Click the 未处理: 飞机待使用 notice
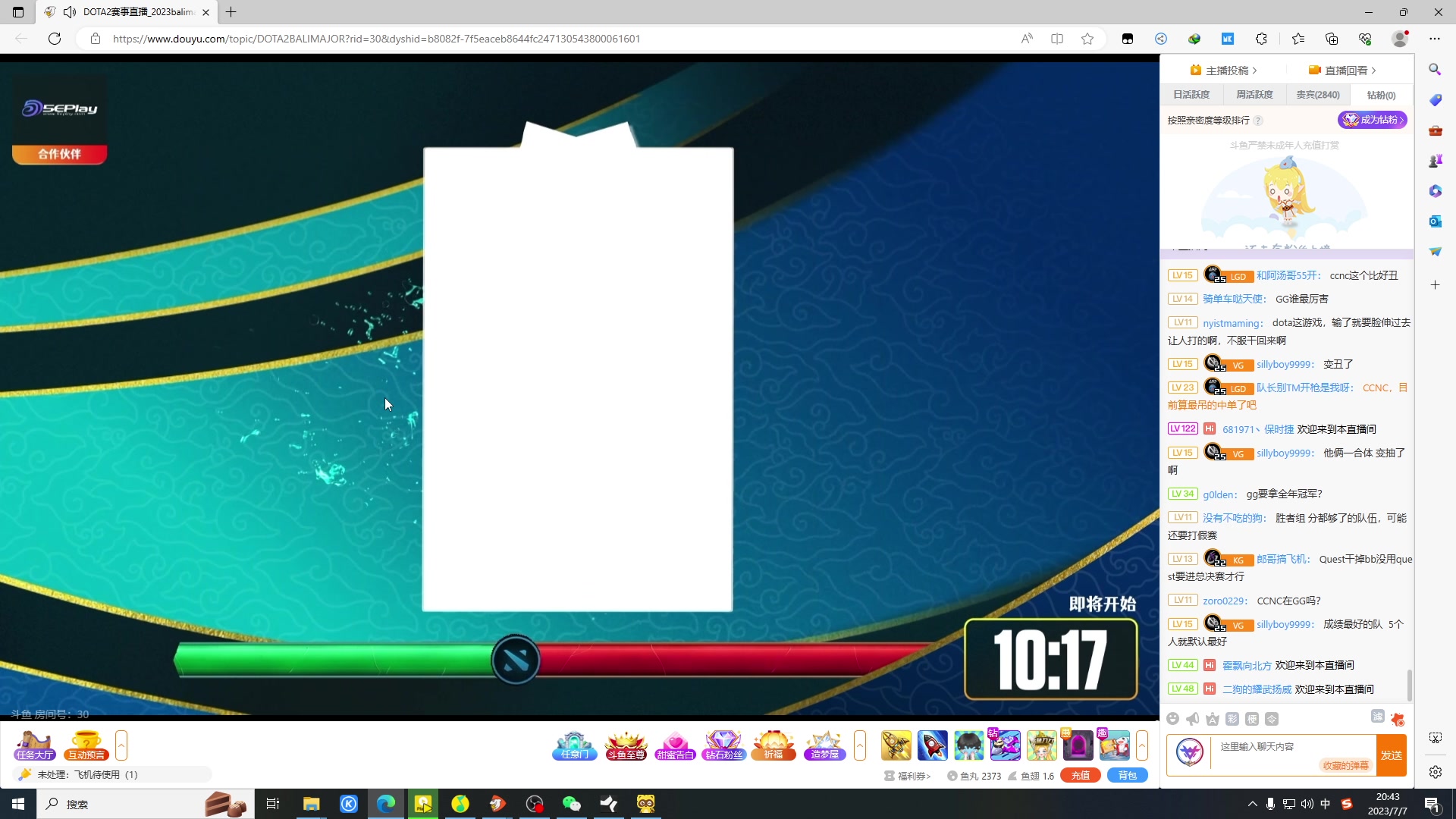Image resolution: width=1456 pixels, height=819 pixels. pyautogui.click(x=111, y=774)
